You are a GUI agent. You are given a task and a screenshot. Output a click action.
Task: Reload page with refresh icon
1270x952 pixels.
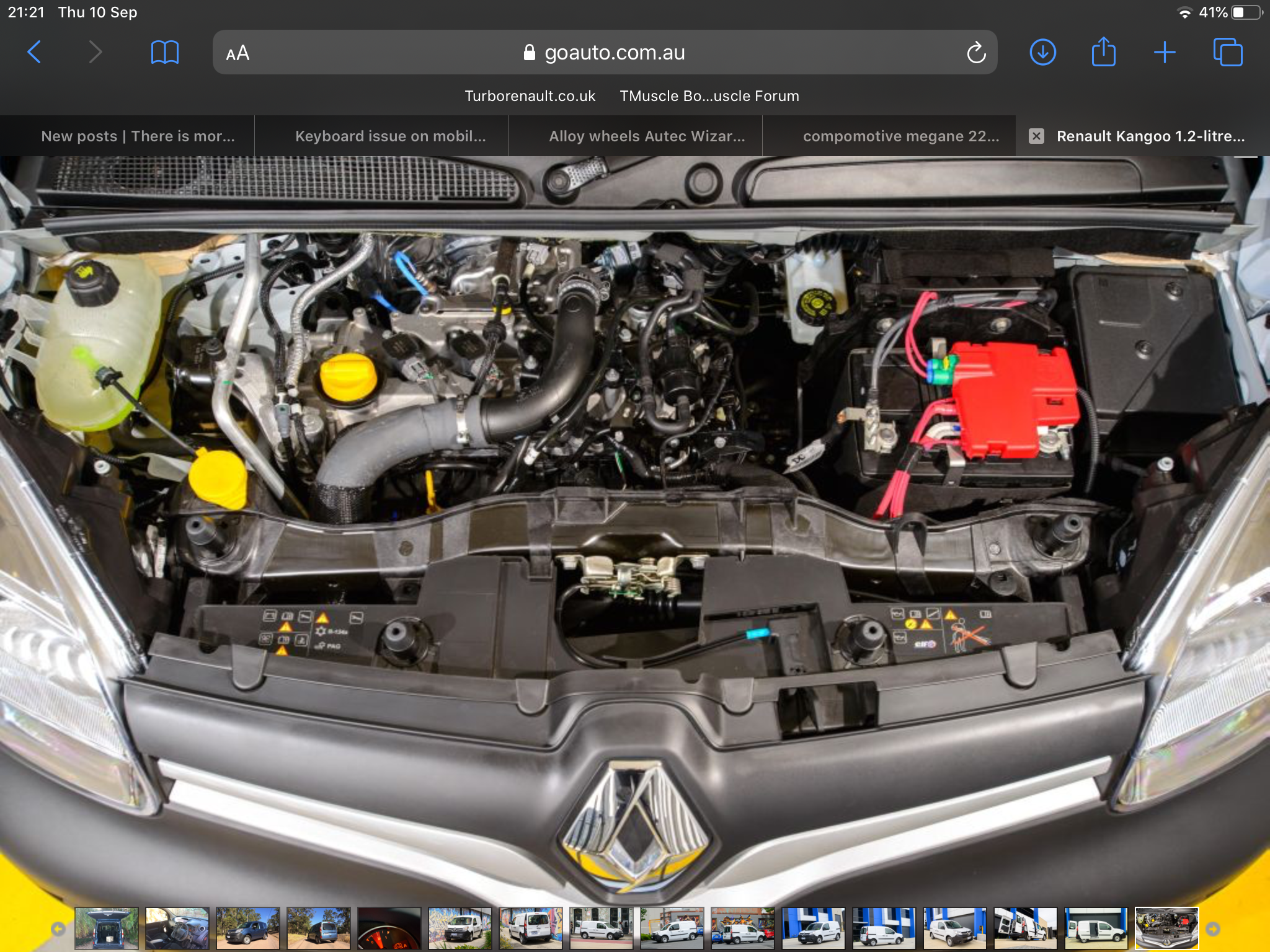pos(975,53)
